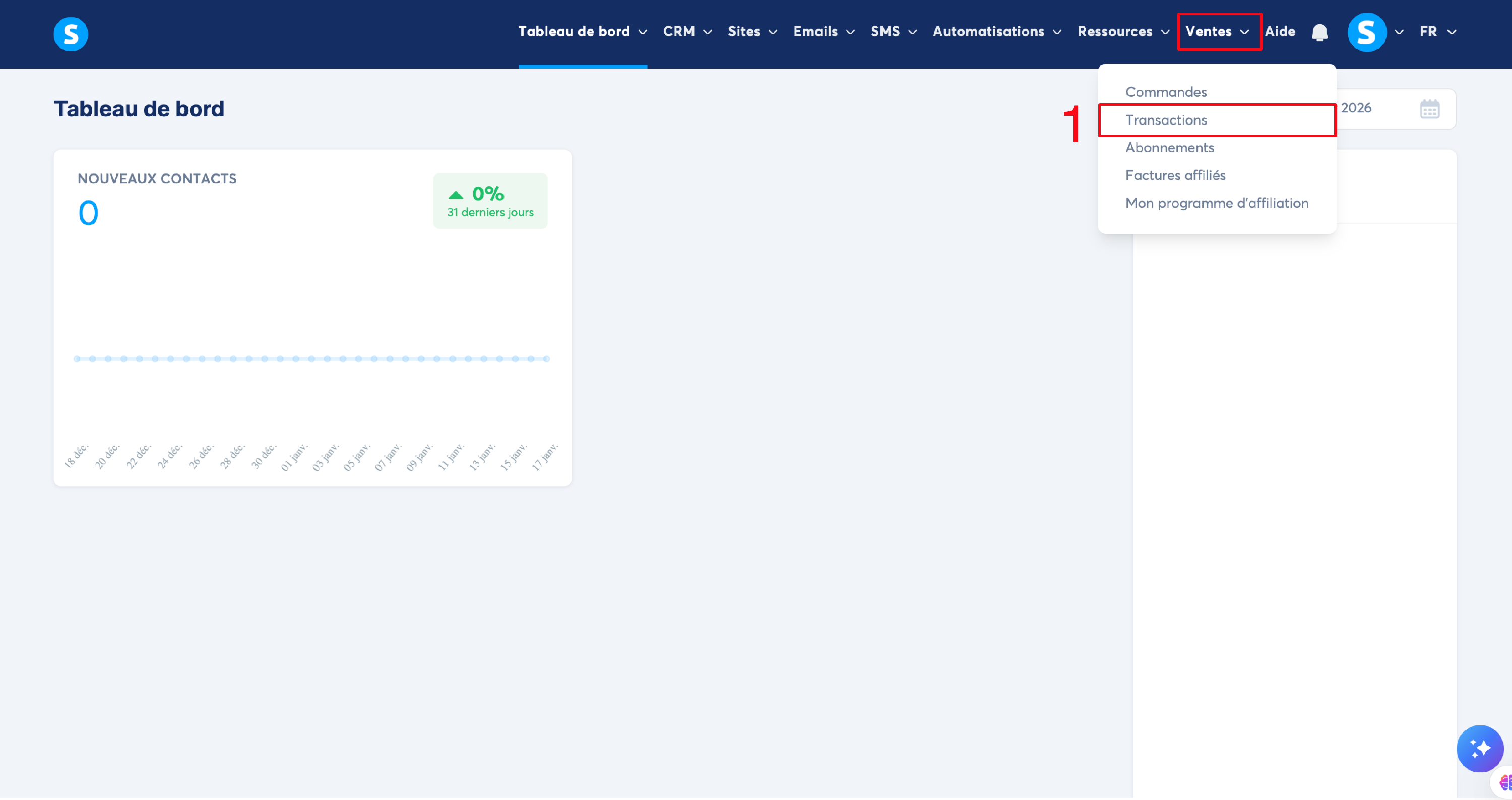
Task: Open the Sites dropdown
Action: (752, 32)
